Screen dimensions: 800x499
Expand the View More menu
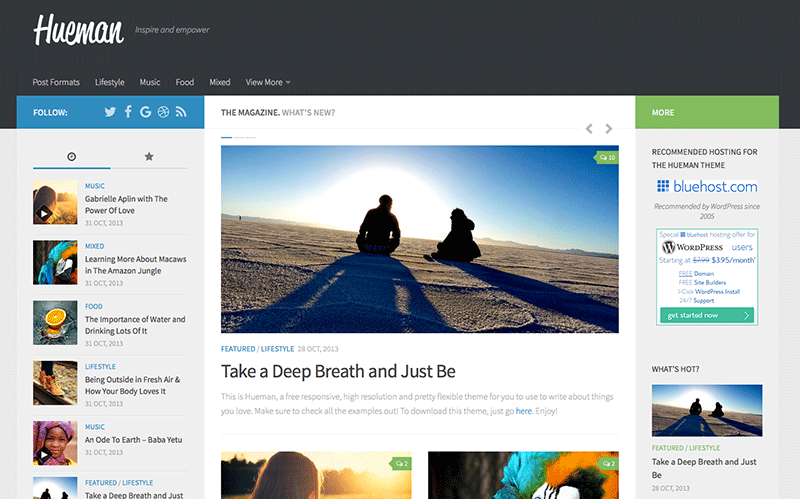coord(268,82)
